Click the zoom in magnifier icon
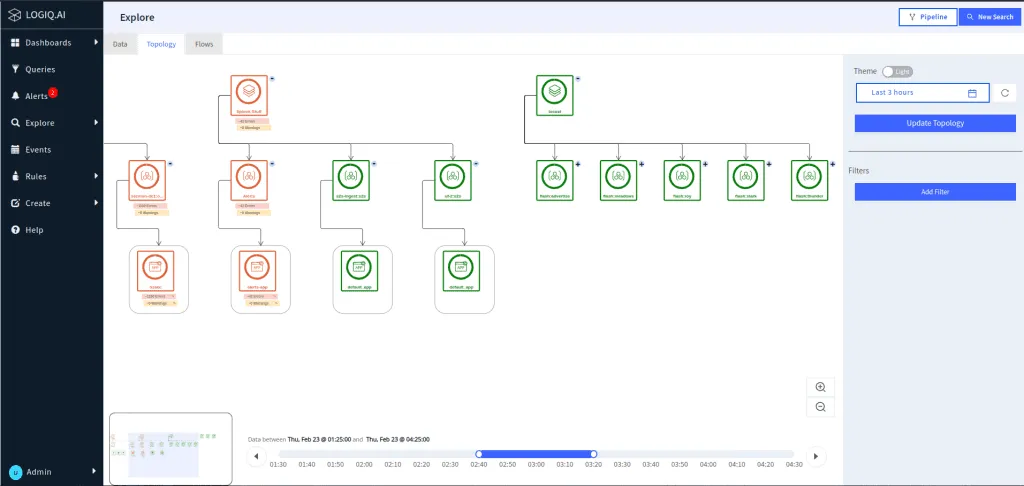 click(x=820, y=387)
